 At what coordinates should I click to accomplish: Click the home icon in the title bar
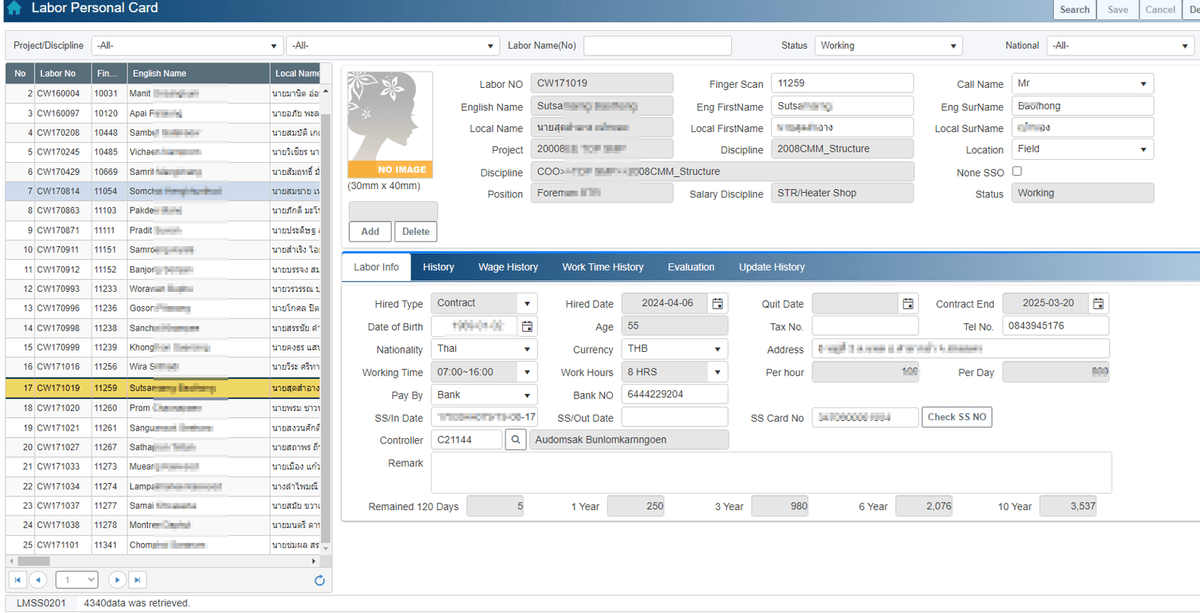point(14,8)
